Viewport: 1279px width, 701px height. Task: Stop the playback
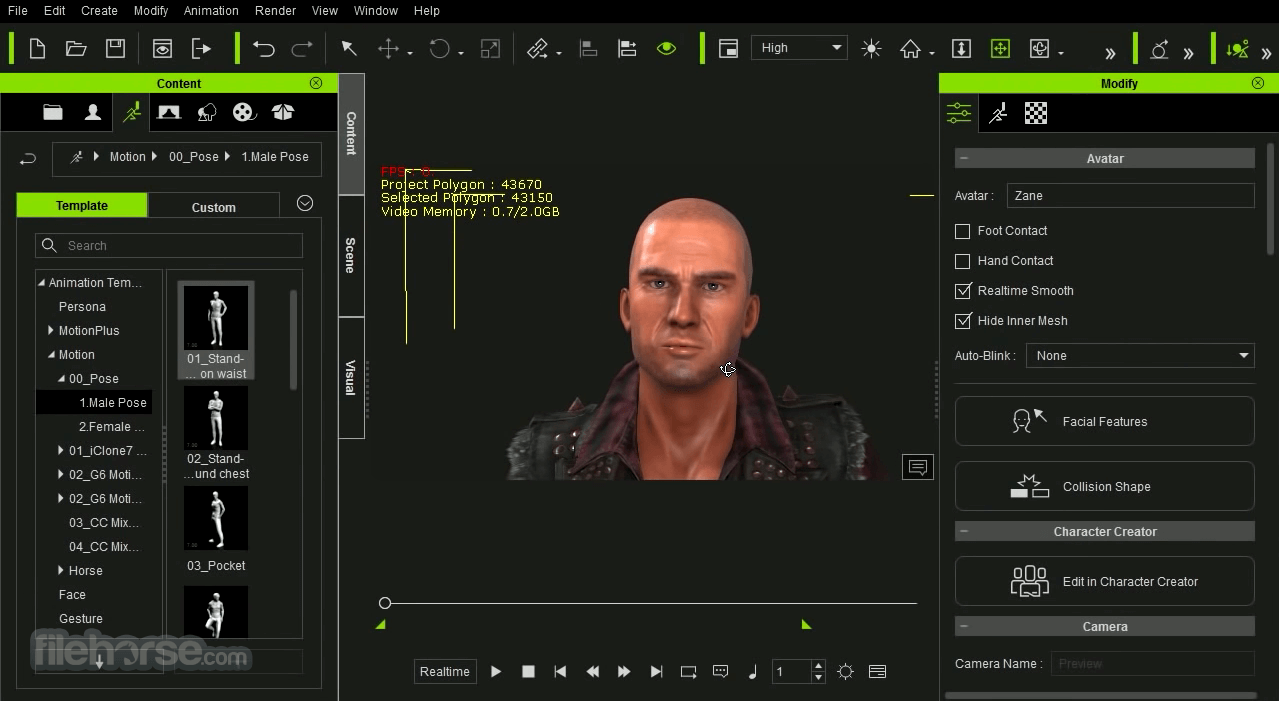pyautogui.click(x=528, y=672)
